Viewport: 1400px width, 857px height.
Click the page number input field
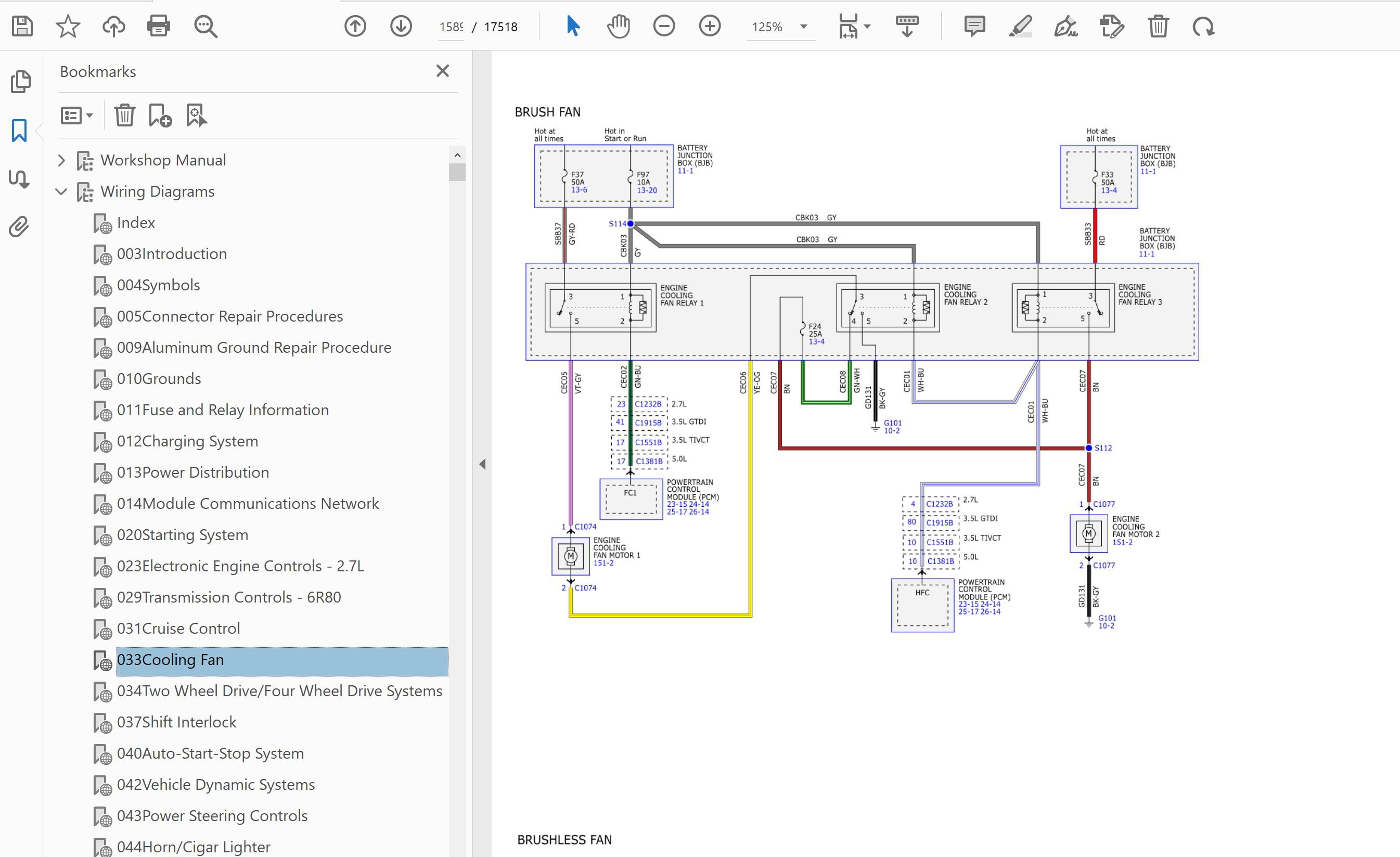(x=451, y=27)
